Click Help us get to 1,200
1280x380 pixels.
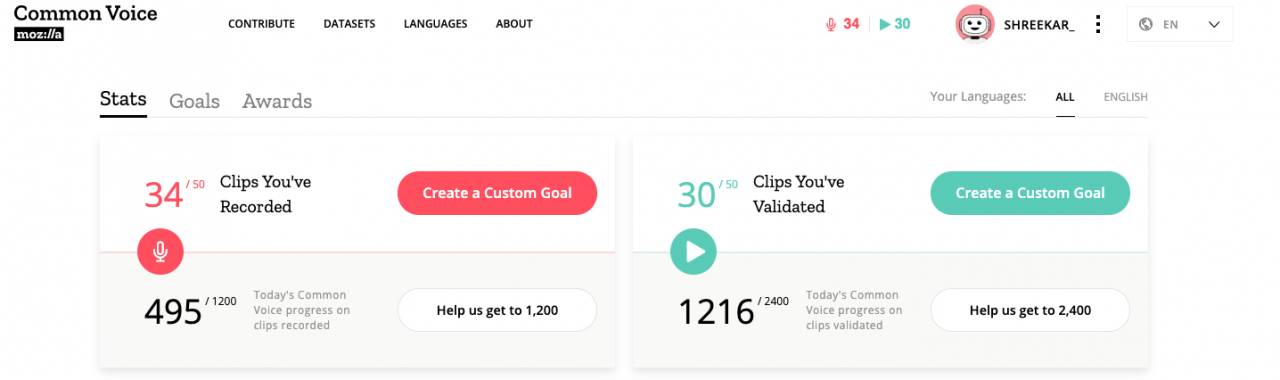tap(497, 310)
